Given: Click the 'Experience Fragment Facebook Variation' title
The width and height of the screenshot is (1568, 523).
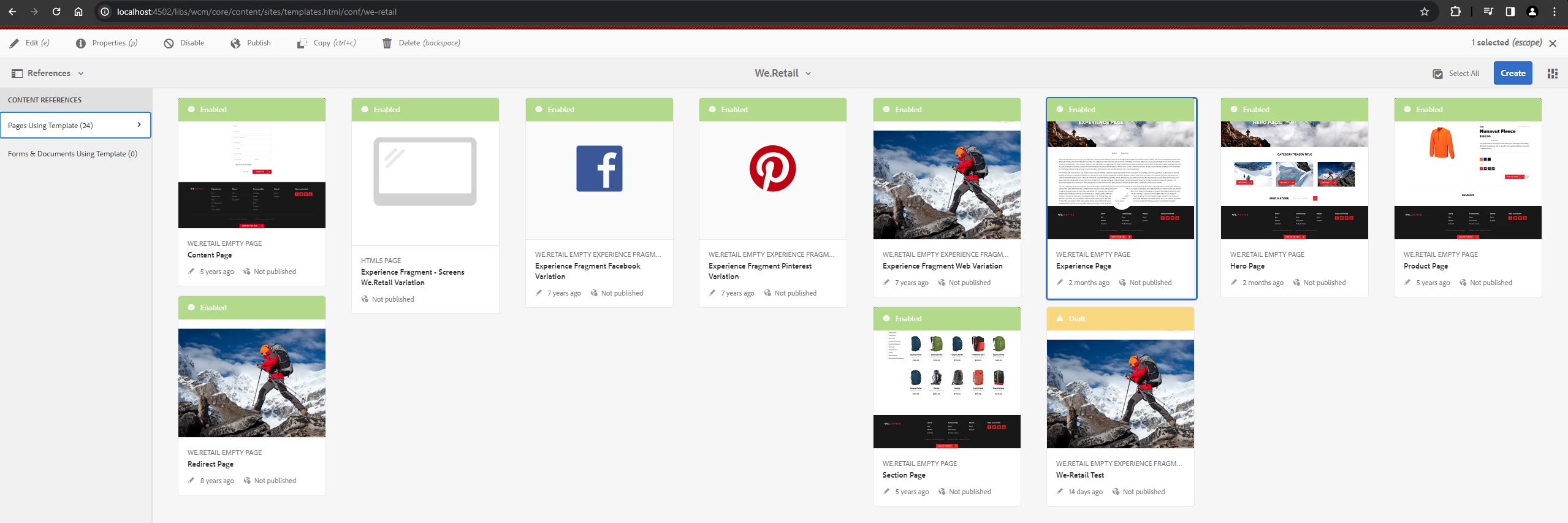Looking at the screenshot, I should point(587,272).
